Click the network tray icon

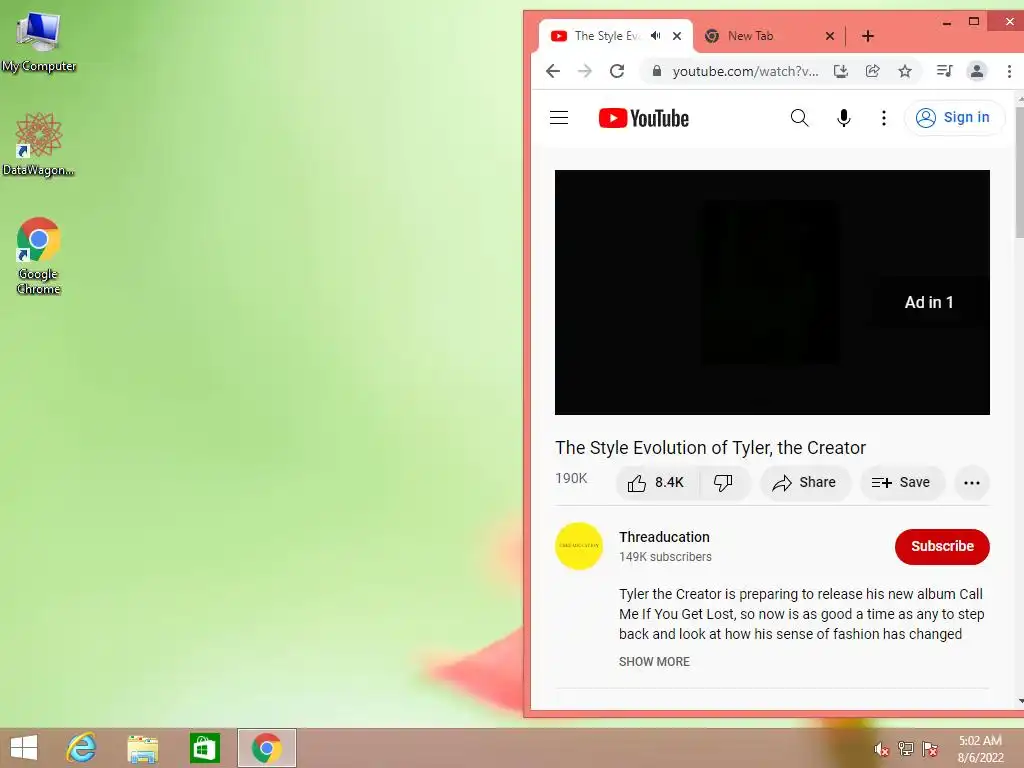pos(906,748)
